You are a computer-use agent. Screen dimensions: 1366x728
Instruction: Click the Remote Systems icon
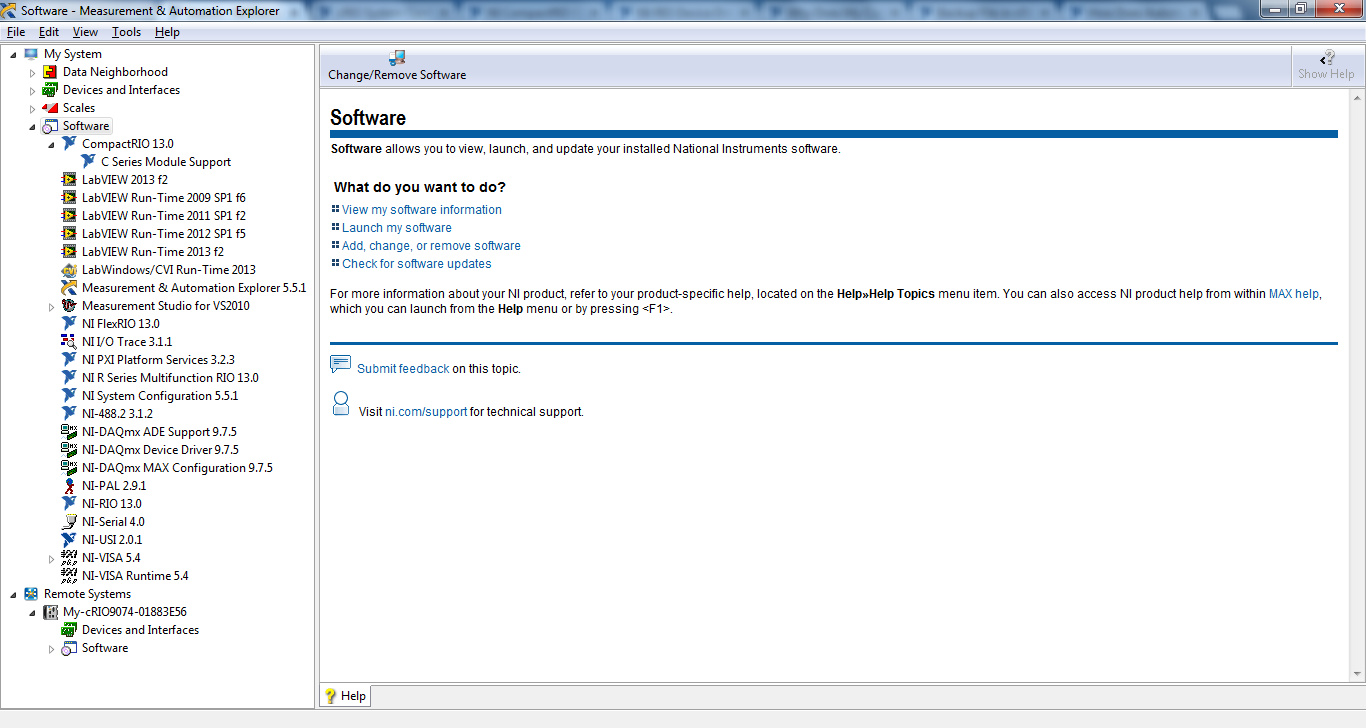31,594
